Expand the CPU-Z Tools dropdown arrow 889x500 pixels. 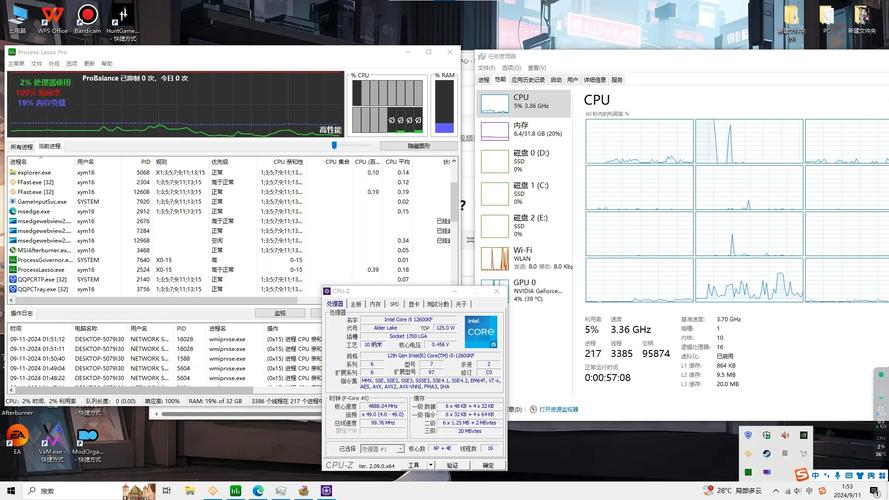[x=429, y=465]
